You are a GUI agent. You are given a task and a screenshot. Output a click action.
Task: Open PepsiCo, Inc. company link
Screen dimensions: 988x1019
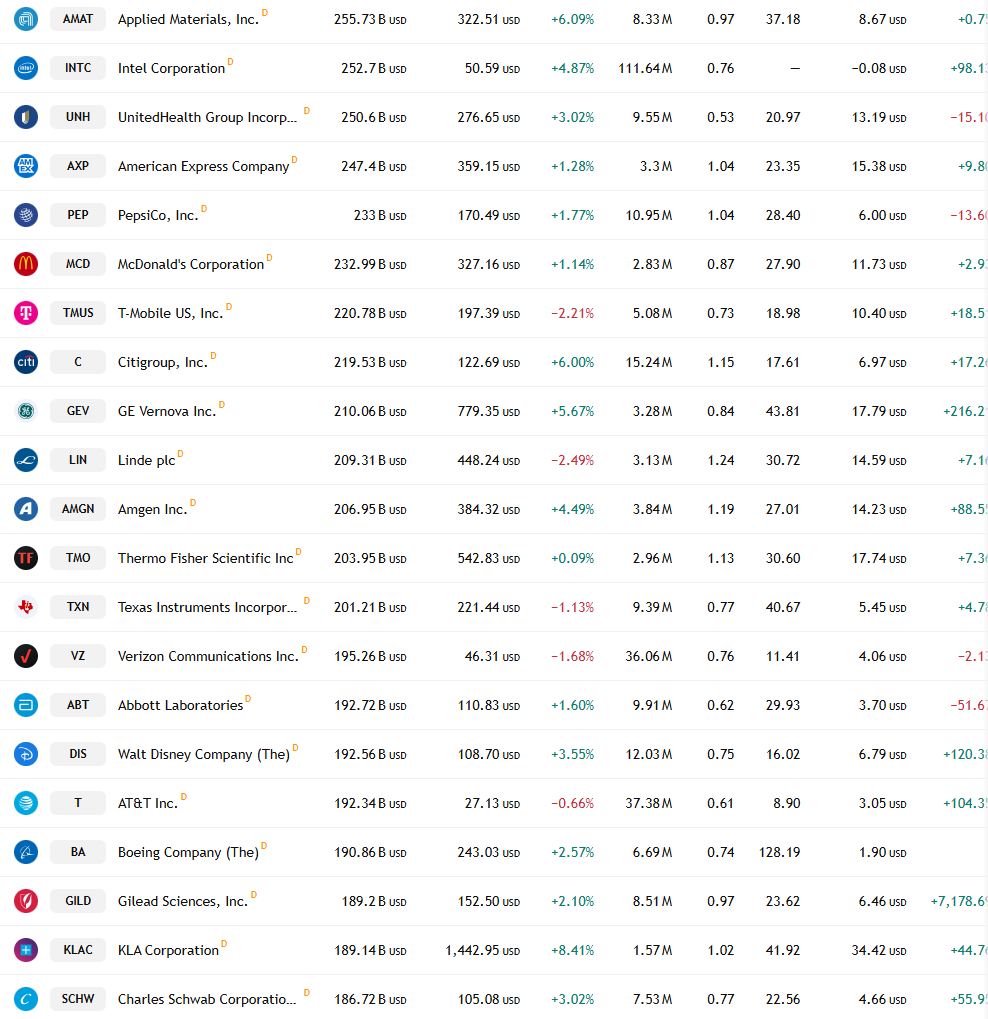point(158,215)
